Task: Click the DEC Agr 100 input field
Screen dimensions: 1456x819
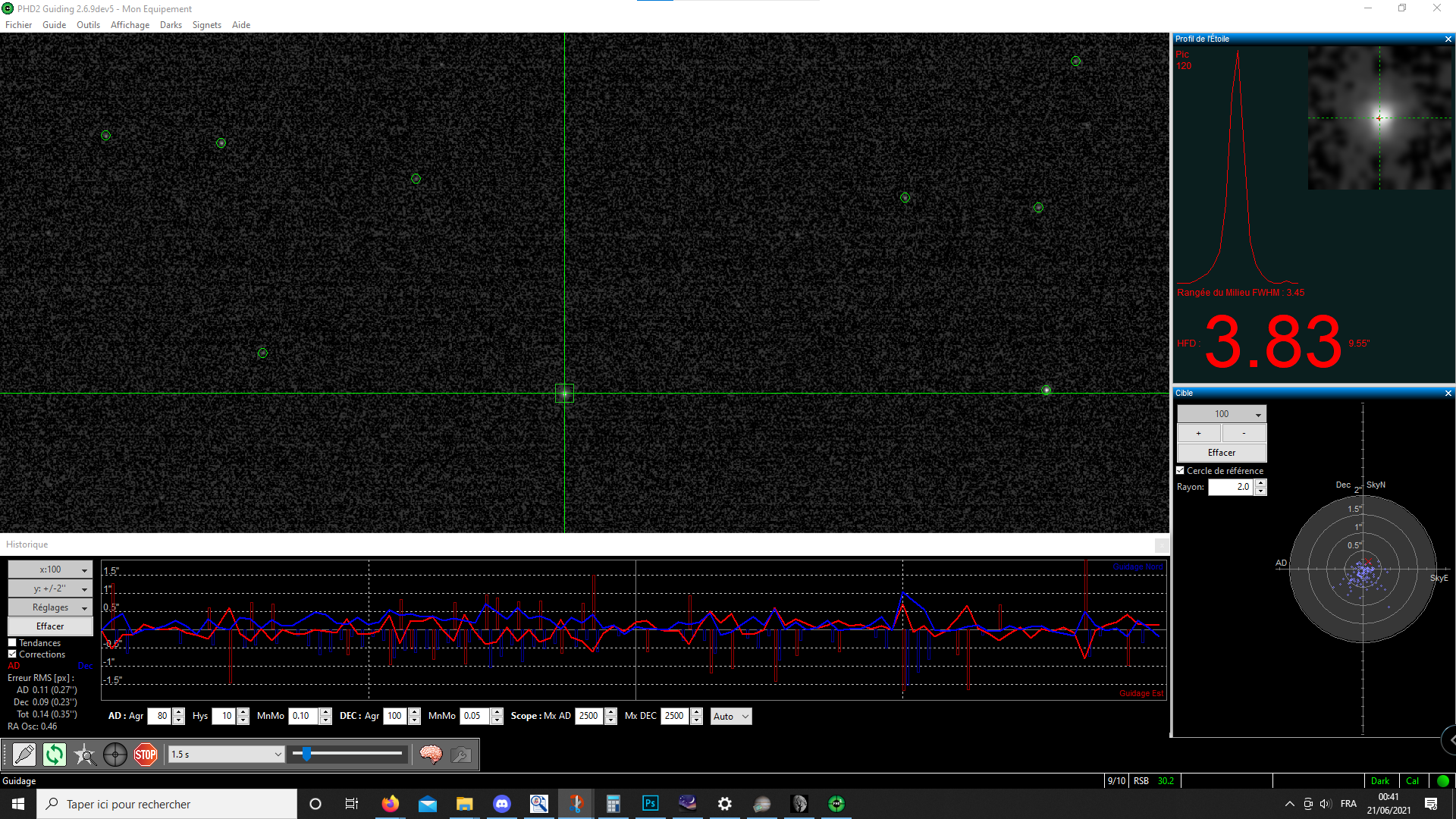Action: click(397, 717)
